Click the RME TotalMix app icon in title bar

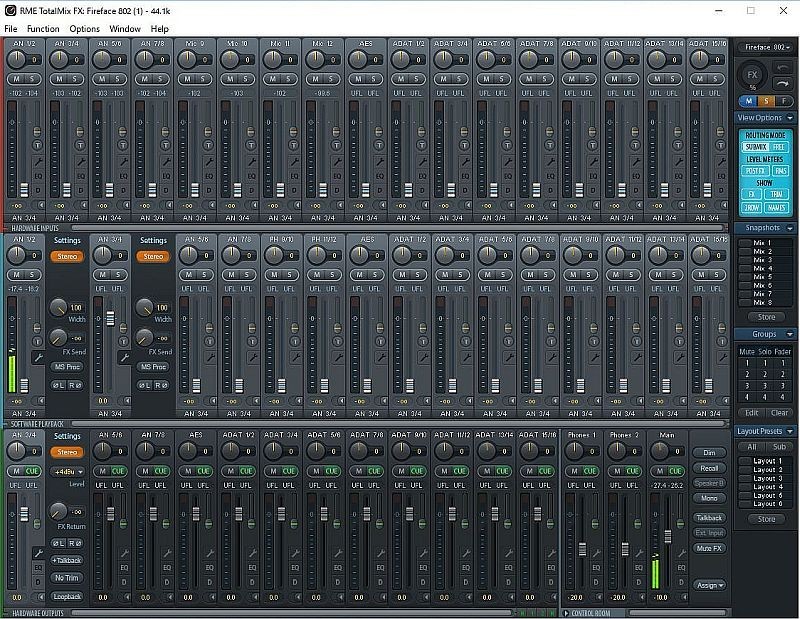point(10,10)
